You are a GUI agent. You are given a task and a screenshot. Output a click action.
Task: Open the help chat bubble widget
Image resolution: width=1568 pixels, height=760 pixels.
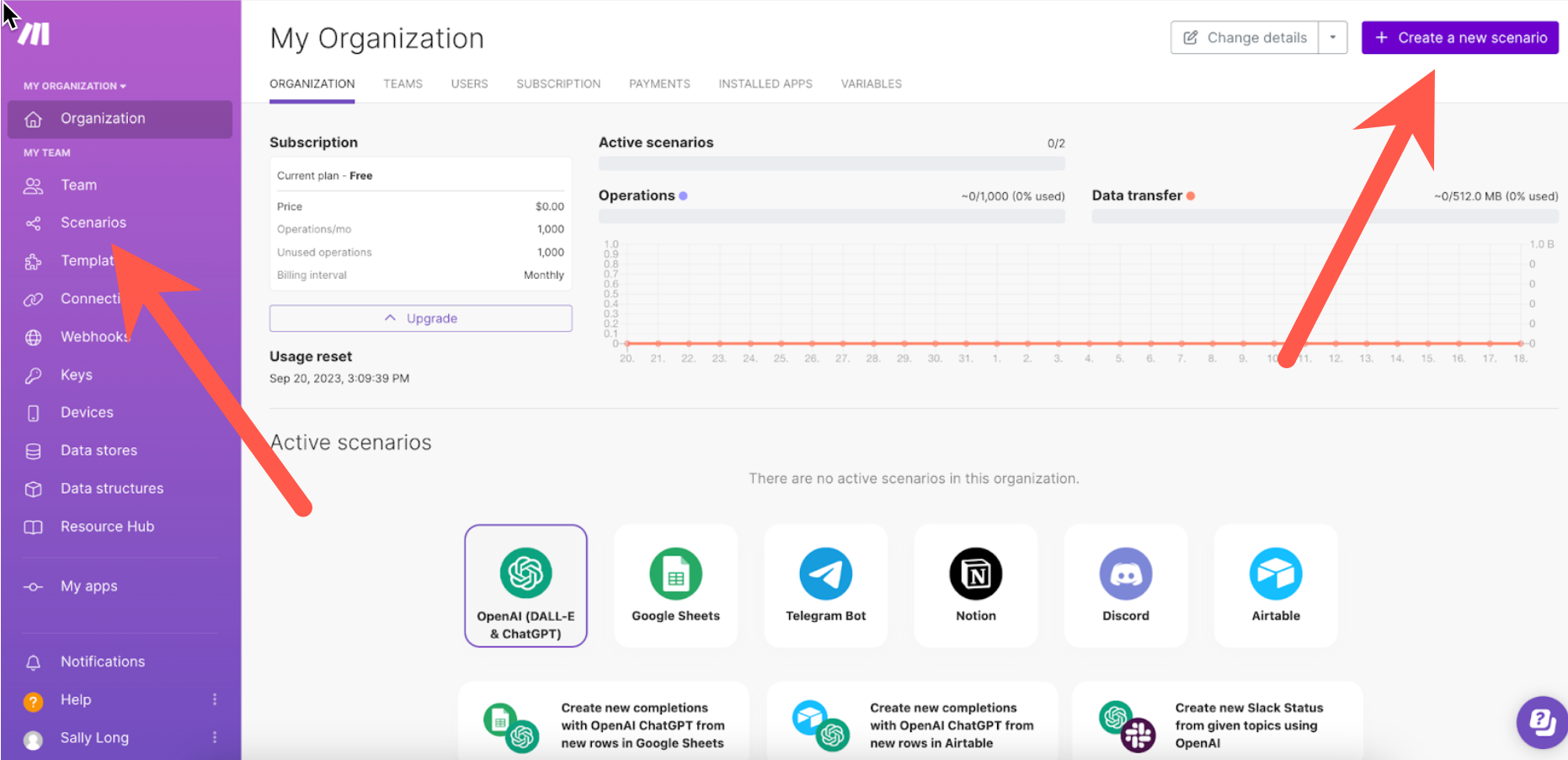pos(1542,722)
